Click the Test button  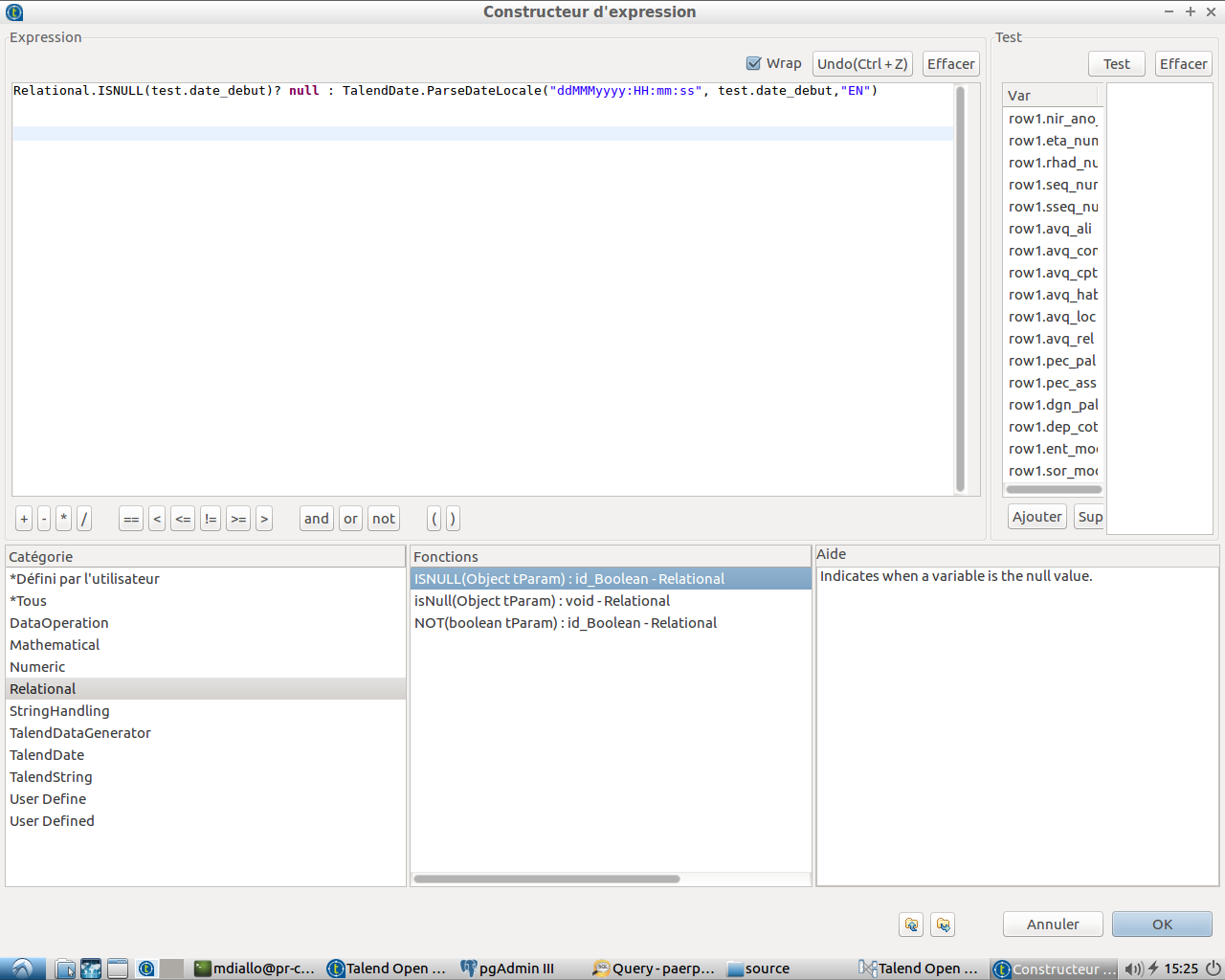(1117, 64)
